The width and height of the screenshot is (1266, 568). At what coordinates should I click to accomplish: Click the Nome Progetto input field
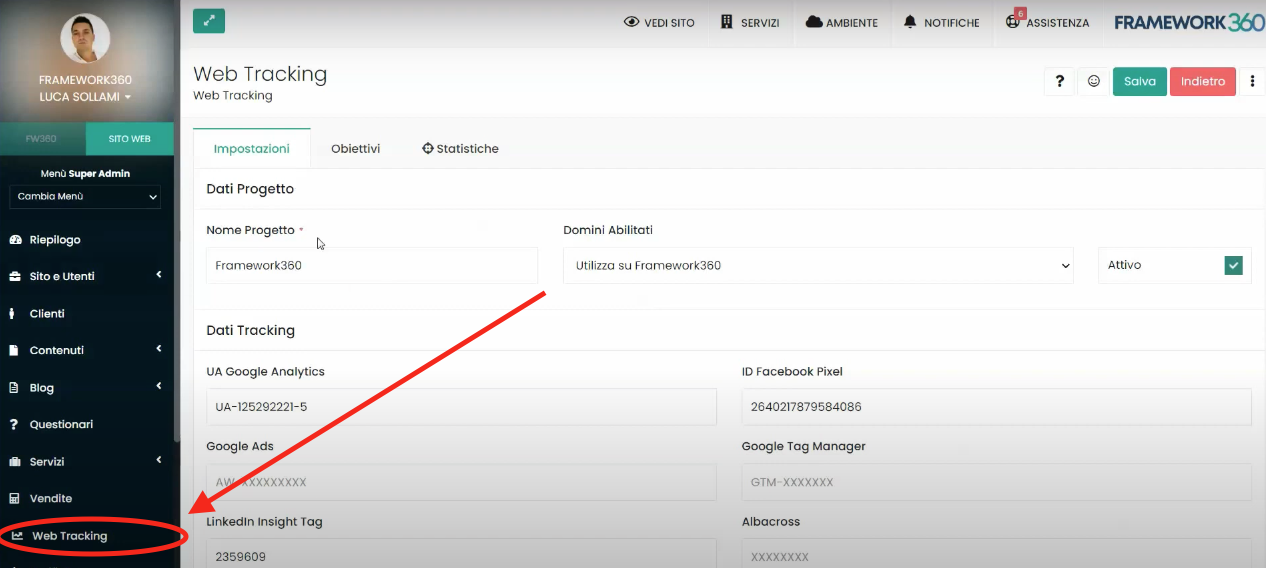(x=371, y=266)
